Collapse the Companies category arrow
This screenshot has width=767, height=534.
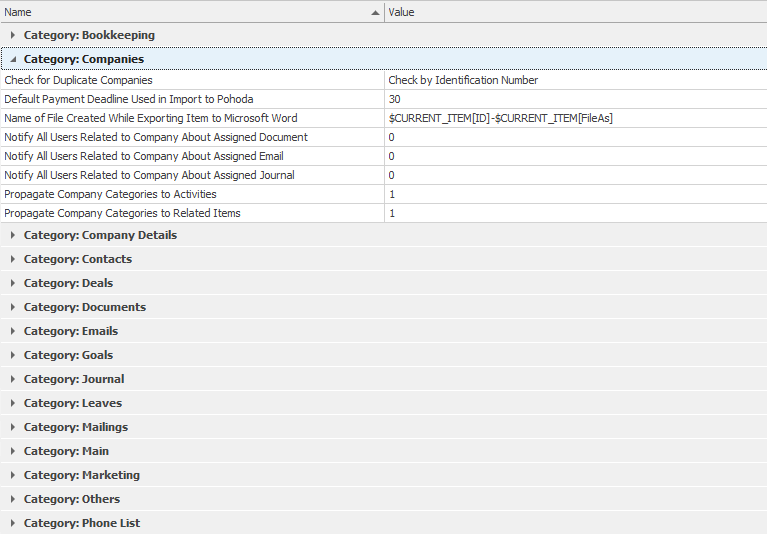coord(13,59)
